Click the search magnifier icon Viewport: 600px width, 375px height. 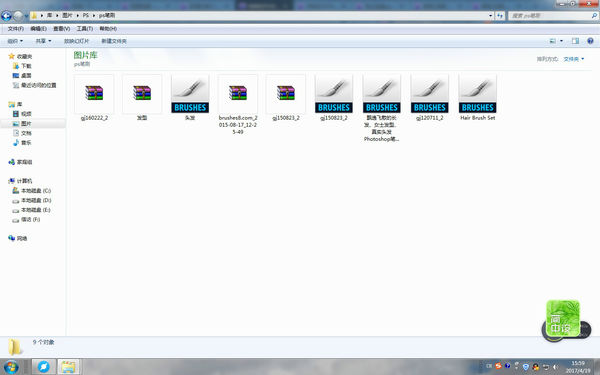[x=594, y=16]
